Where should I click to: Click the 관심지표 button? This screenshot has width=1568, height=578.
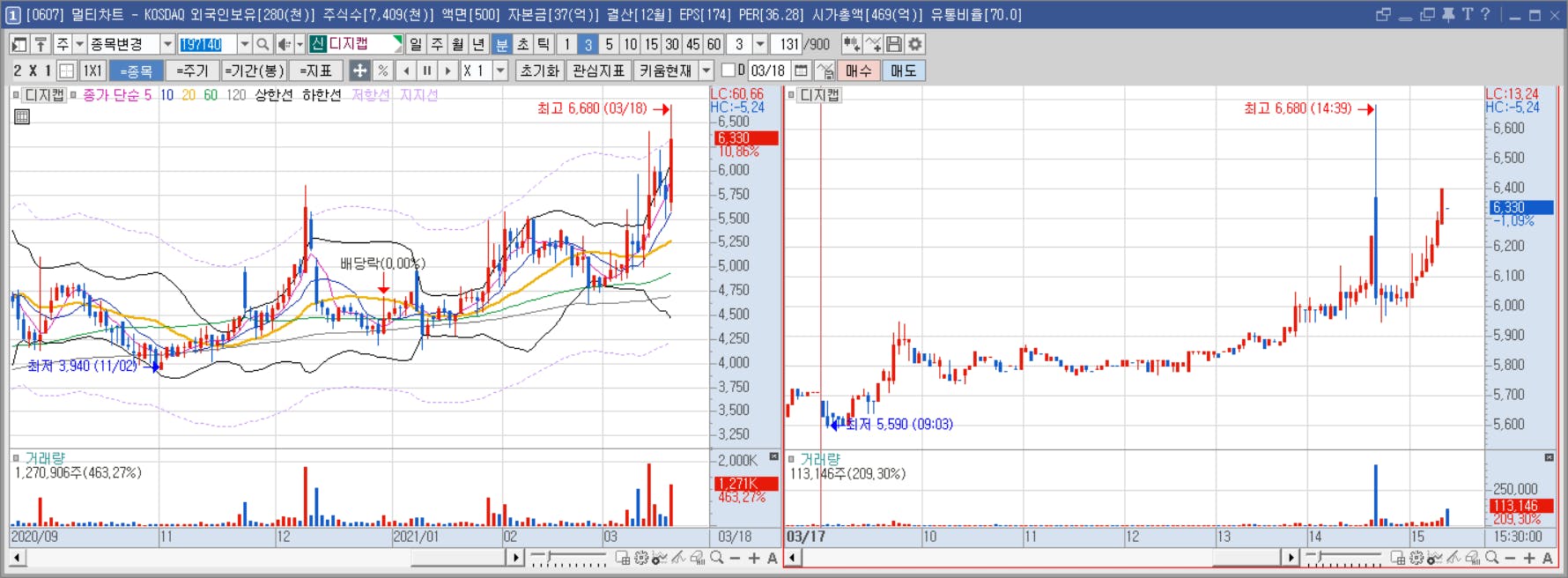click(598, 70)
